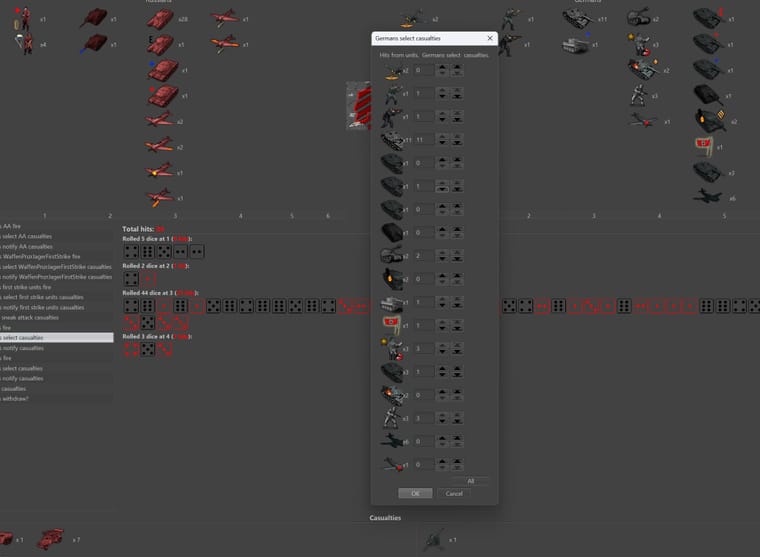Set flag unit casualties to minimum
This screenshot has height=557, width=760.
(457, 328)
